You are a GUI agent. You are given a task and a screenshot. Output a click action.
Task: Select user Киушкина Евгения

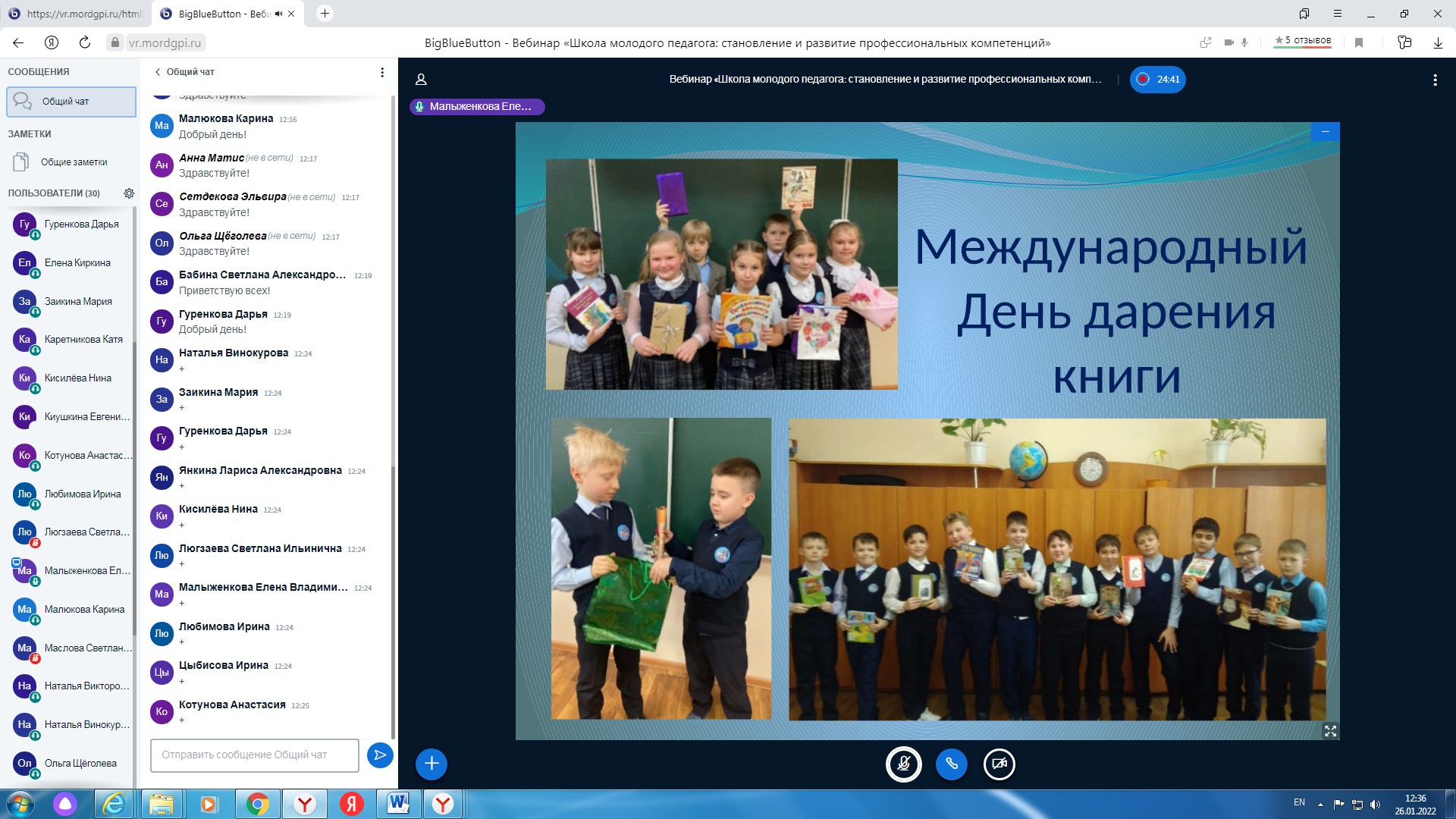(x=71, y=417)
